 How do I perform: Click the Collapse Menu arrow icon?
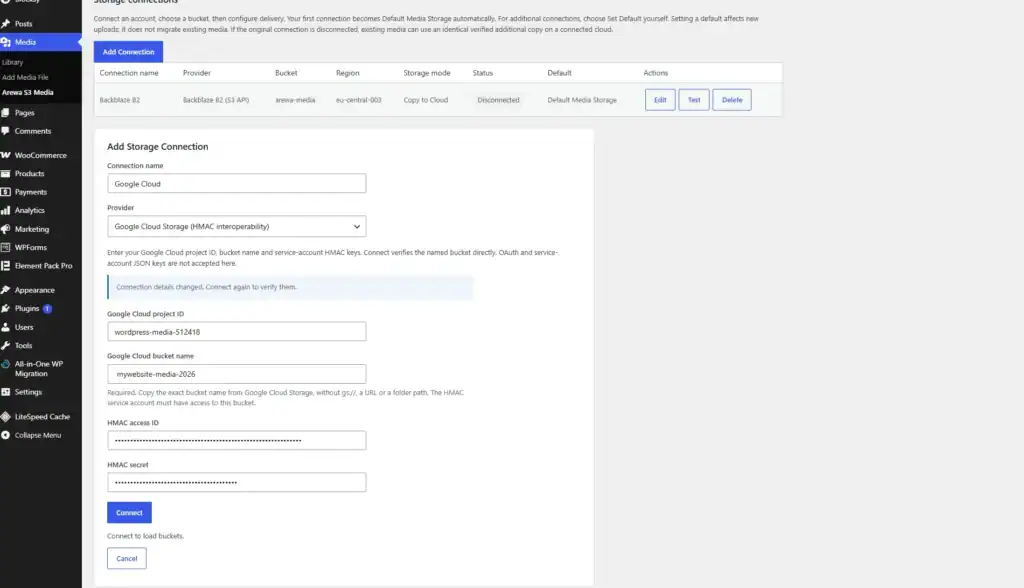coord(6,435)
